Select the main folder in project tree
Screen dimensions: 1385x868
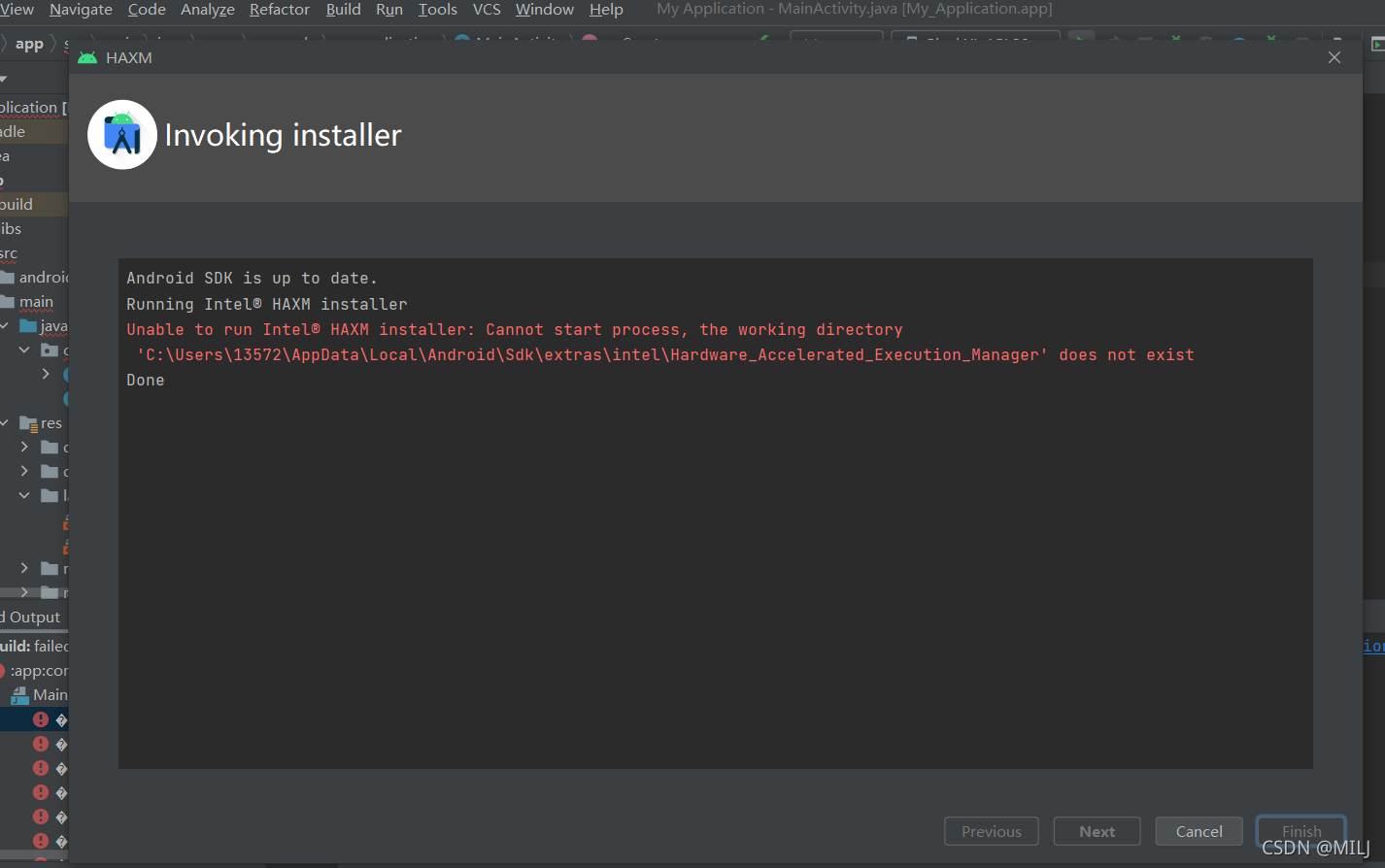(x=35, y=302)
